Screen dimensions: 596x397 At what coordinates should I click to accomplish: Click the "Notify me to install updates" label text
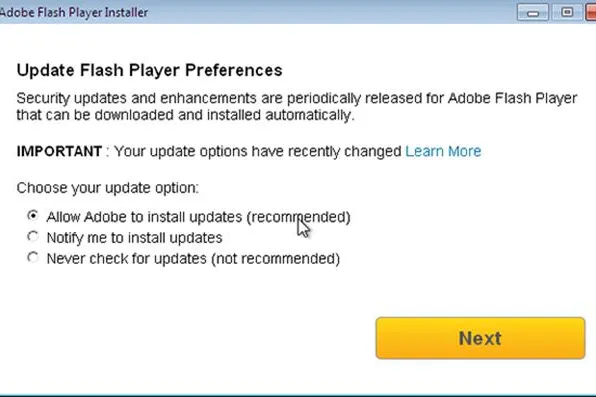[x=135, y=238]
